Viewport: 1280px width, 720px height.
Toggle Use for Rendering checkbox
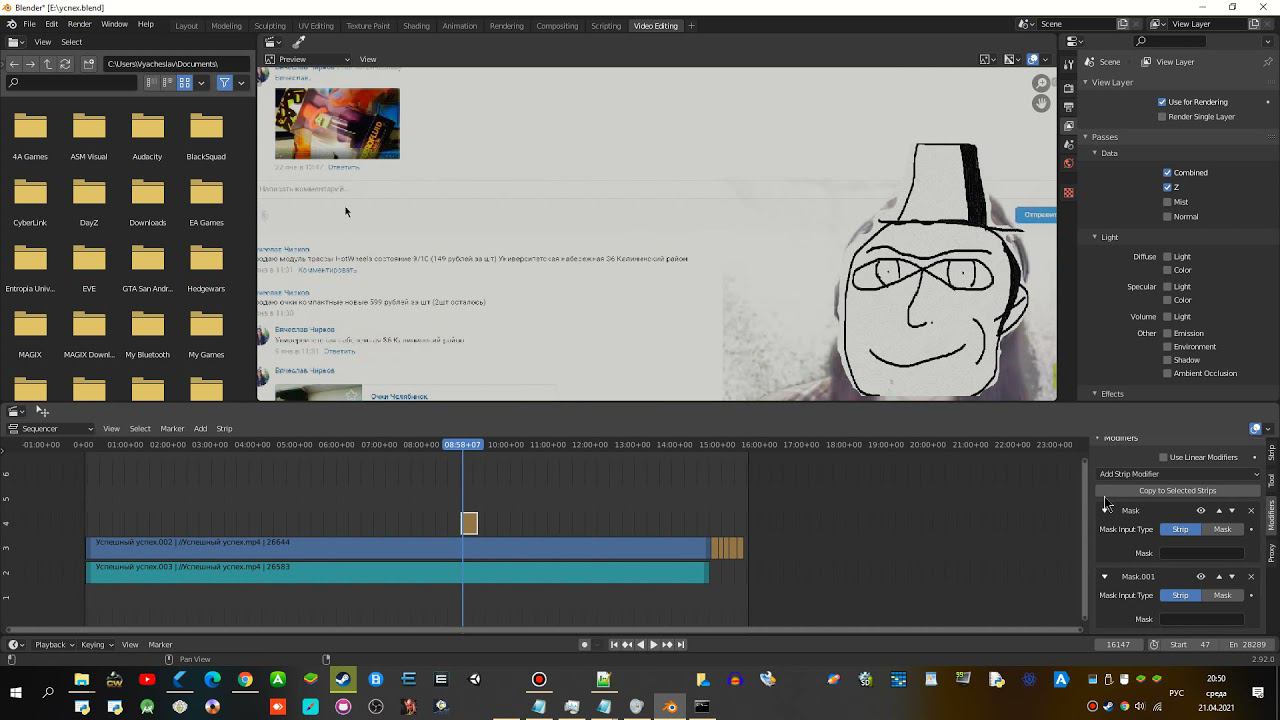[x=1162, y=102]
